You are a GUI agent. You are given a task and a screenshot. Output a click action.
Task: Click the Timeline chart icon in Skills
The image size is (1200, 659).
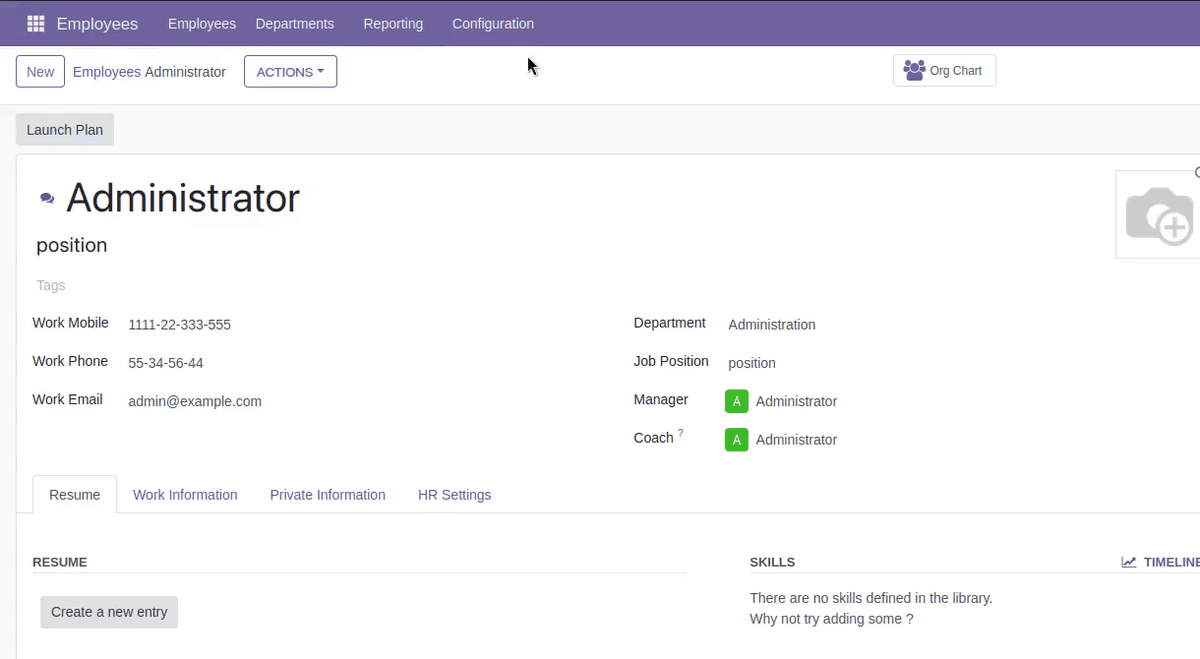coord(1129,562)
